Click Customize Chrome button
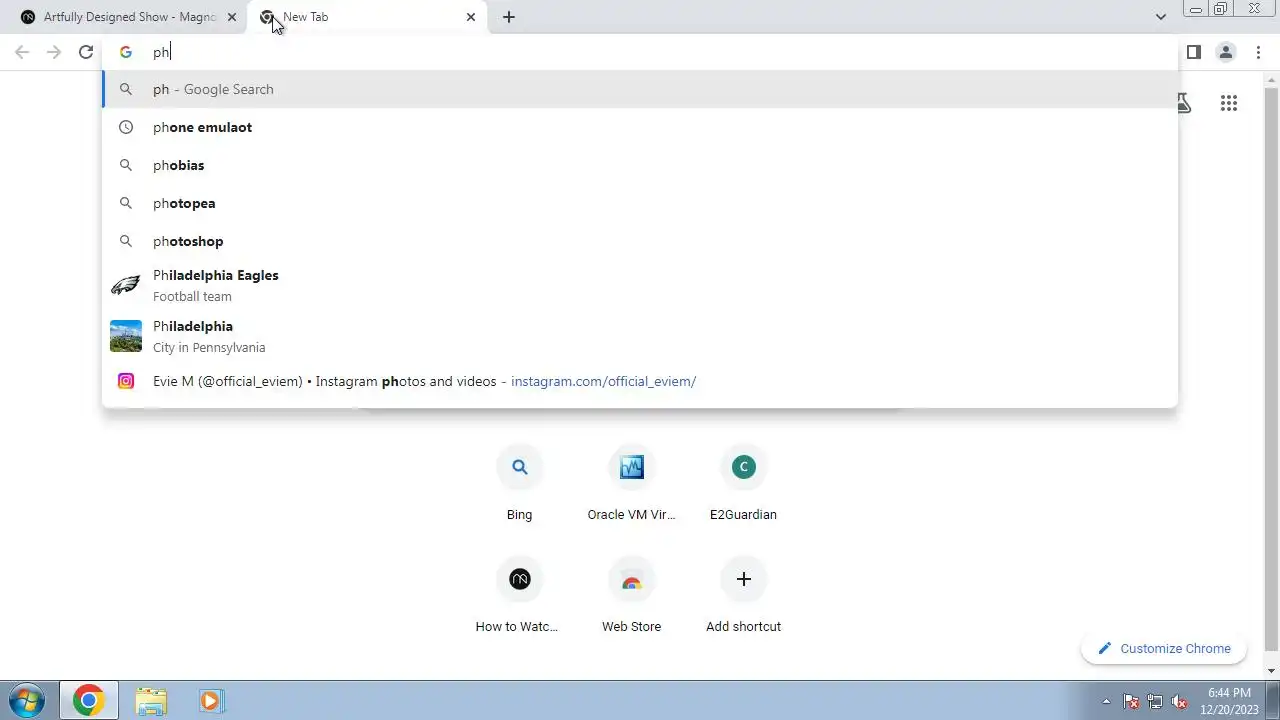The width and height of the screenshot is (1280, 720). [1164, 648]
